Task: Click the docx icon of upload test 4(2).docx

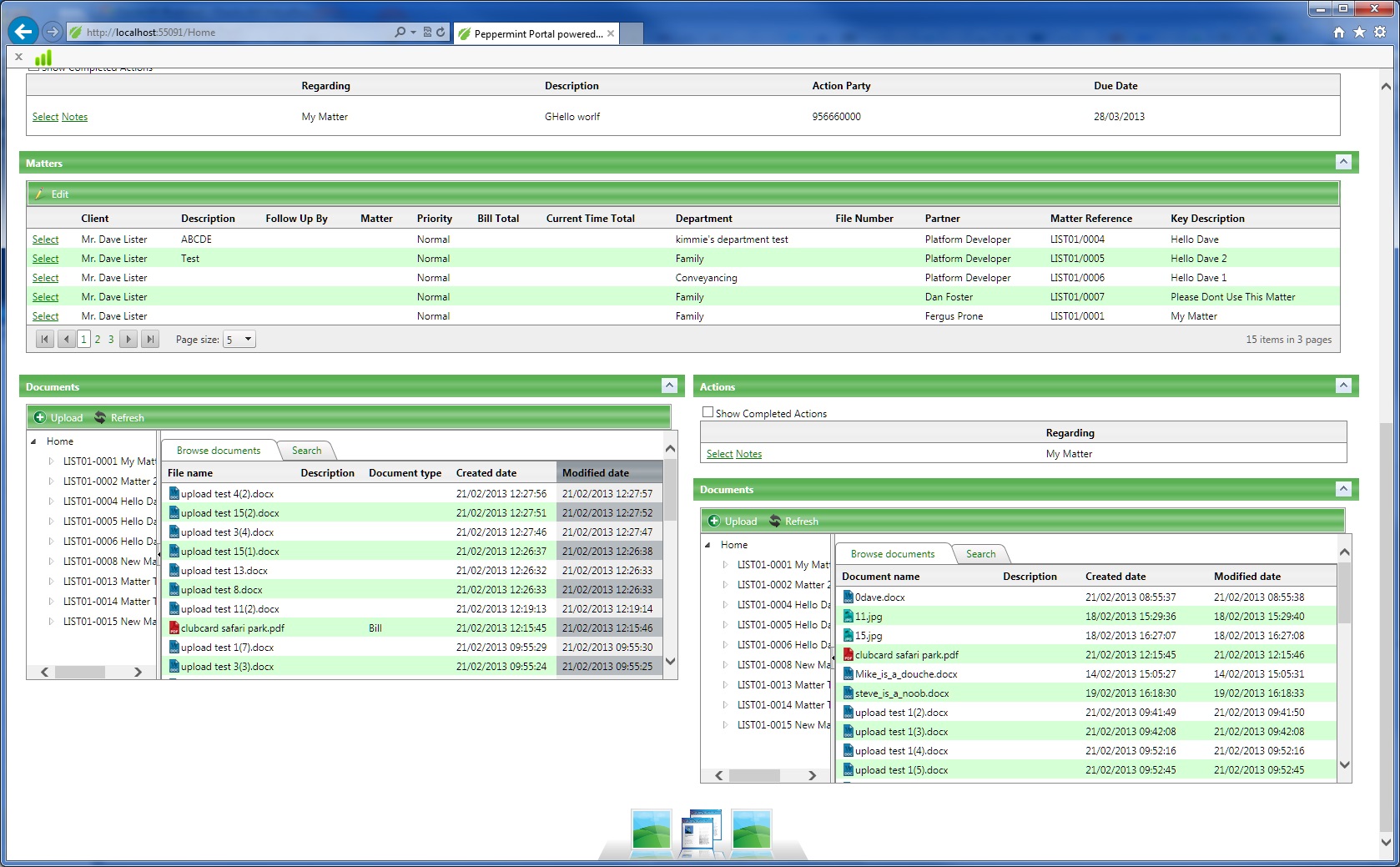Action: pyautogui.click(x=174, y=493)
